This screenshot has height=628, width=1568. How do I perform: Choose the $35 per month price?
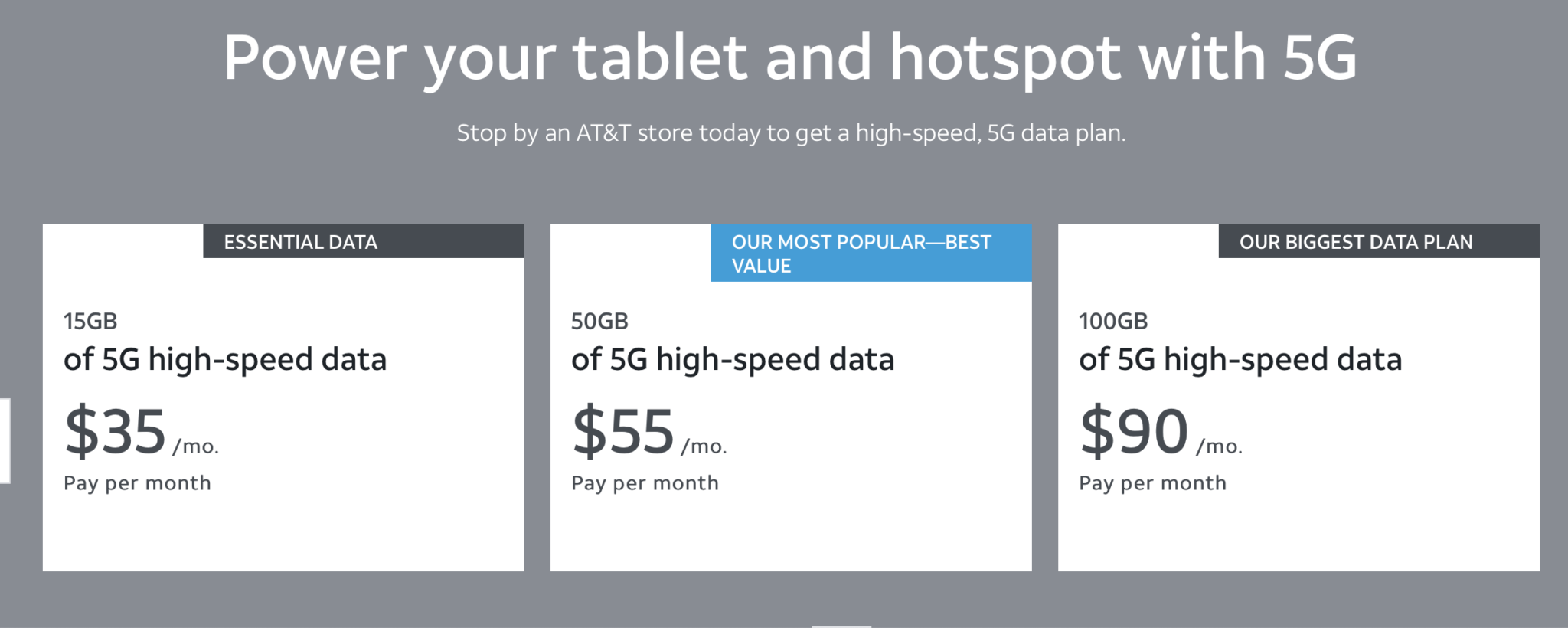click(x=116, y=431)
